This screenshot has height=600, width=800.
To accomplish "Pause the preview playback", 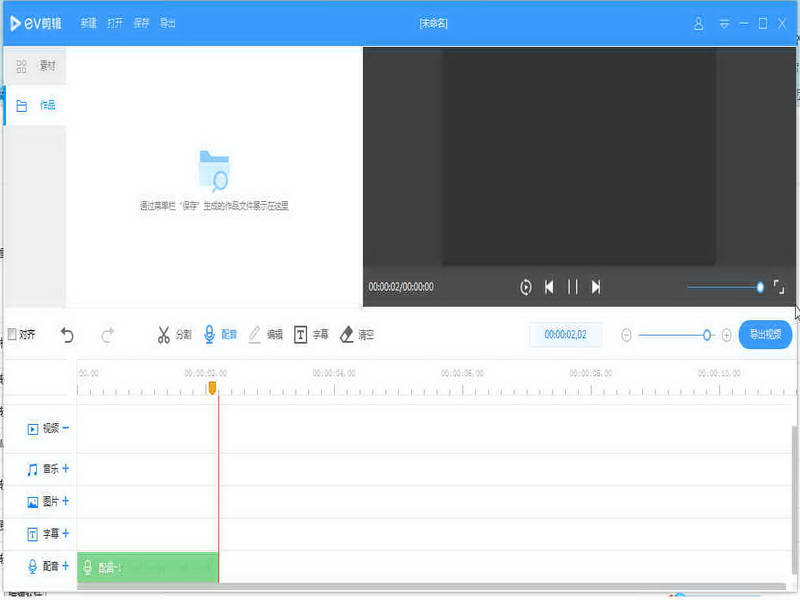I will [x=573, y=287].
